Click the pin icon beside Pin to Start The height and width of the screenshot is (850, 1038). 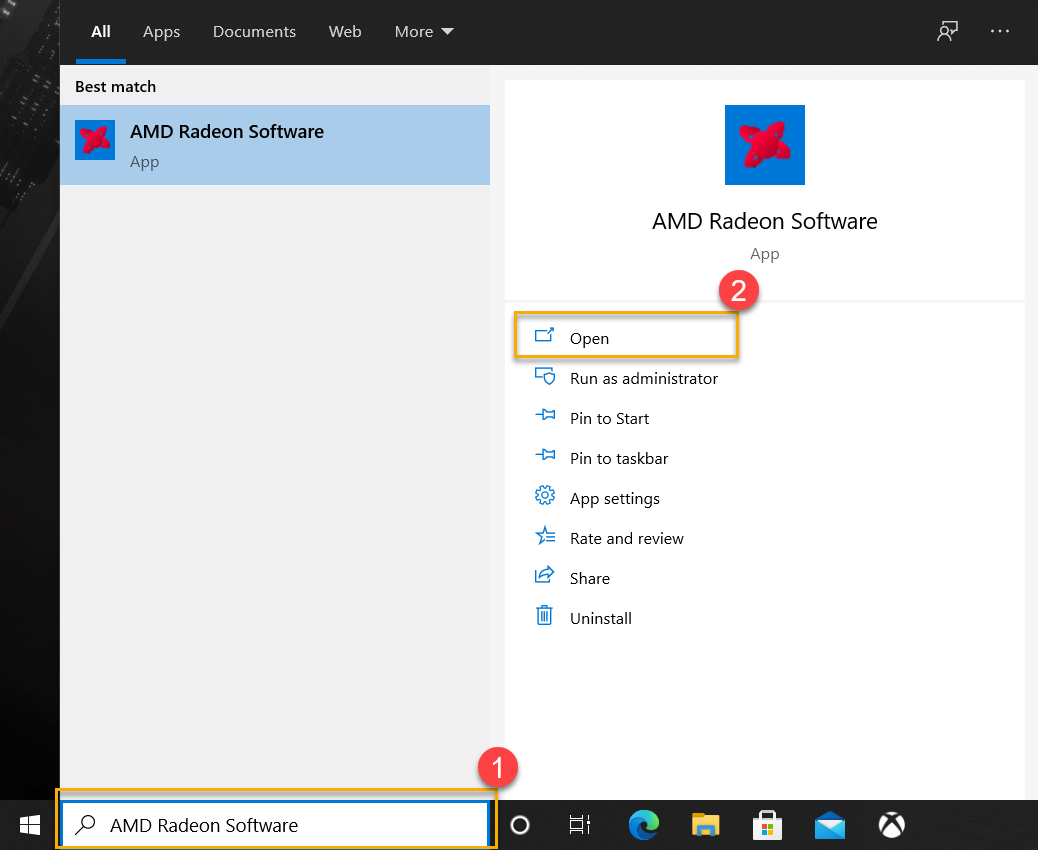pyautogui.click(x=545, y=415)
